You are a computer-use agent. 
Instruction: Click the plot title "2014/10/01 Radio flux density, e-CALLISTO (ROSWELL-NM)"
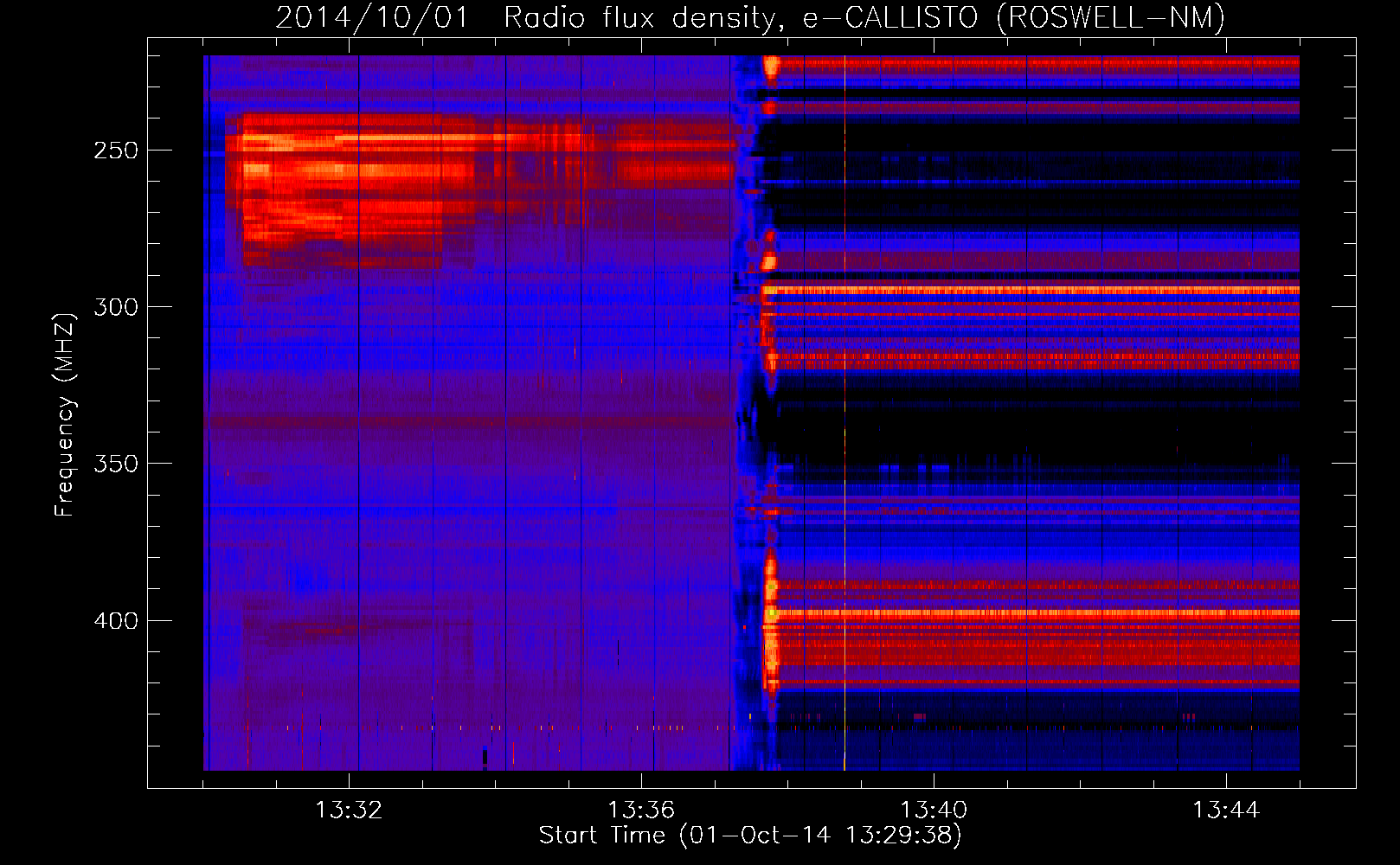tap(750, 17)
